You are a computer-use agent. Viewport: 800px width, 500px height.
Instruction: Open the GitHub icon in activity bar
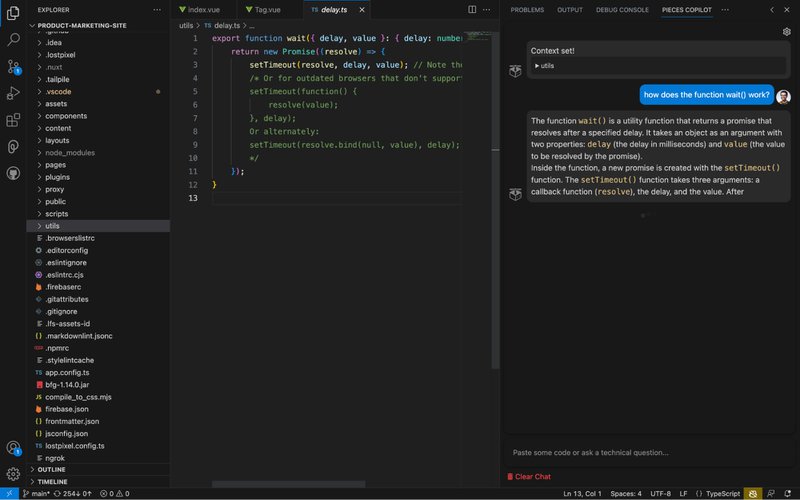pyautogui.click(x=13, y=173)
